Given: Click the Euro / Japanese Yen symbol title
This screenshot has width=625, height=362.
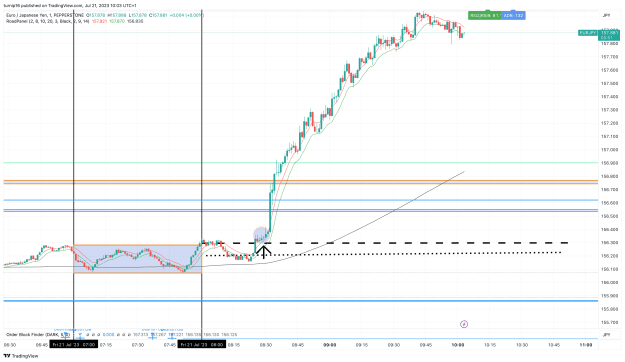Looking at the screenshot, I should [x=45, y=15].
